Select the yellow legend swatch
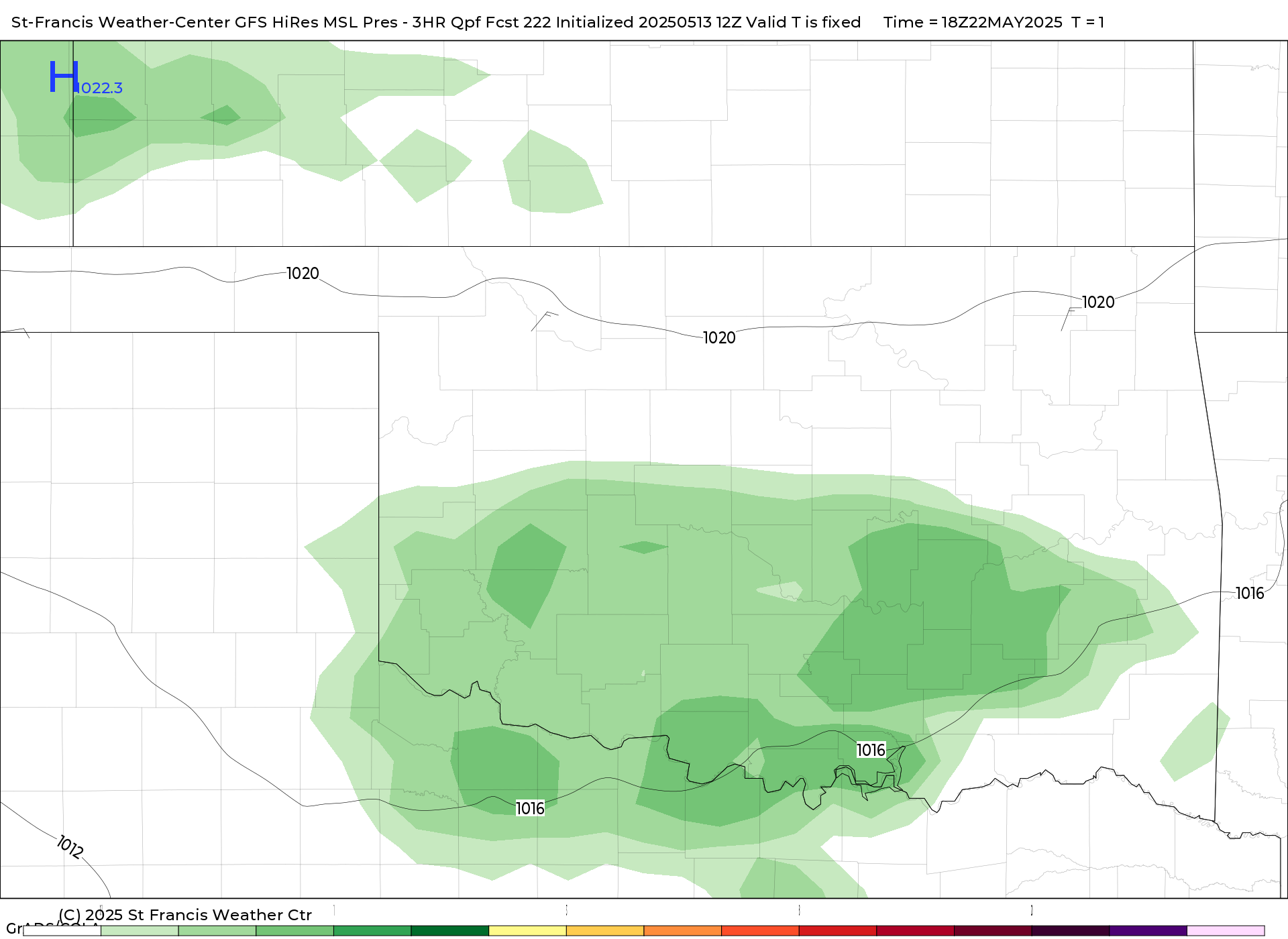 click(x=527, y=931)
